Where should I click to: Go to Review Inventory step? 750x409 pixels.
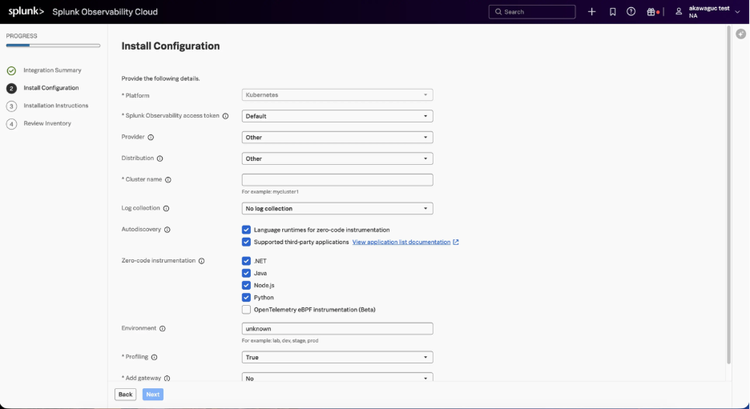47,123
